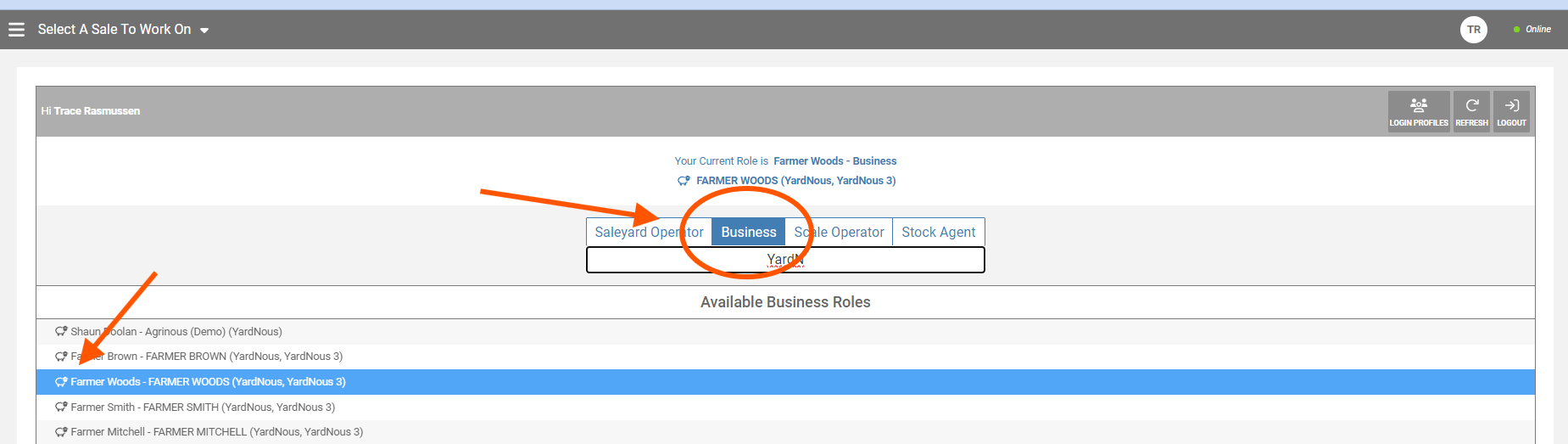The height and width of the screenshot is (444, 1568).
Task: Switch to the Scale Operator tab
Action: click(x=839, y=233)
